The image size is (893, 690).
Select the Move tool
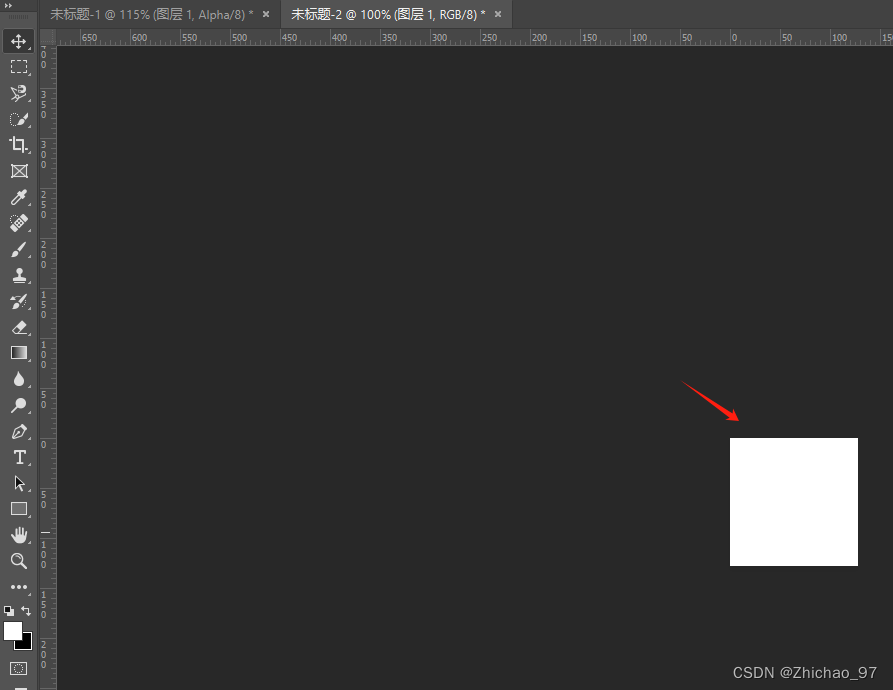pos(19,41)
